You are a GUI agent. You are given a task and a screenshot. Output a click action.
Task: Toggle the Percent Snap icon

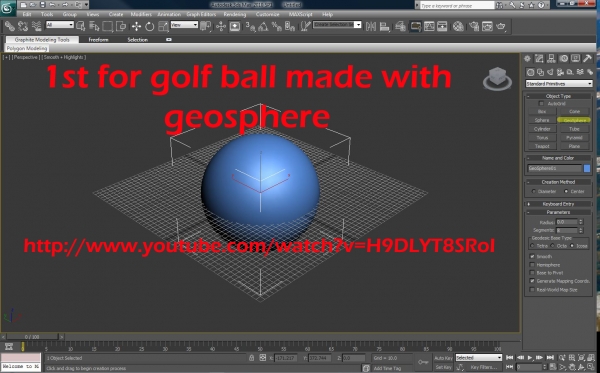276,26
